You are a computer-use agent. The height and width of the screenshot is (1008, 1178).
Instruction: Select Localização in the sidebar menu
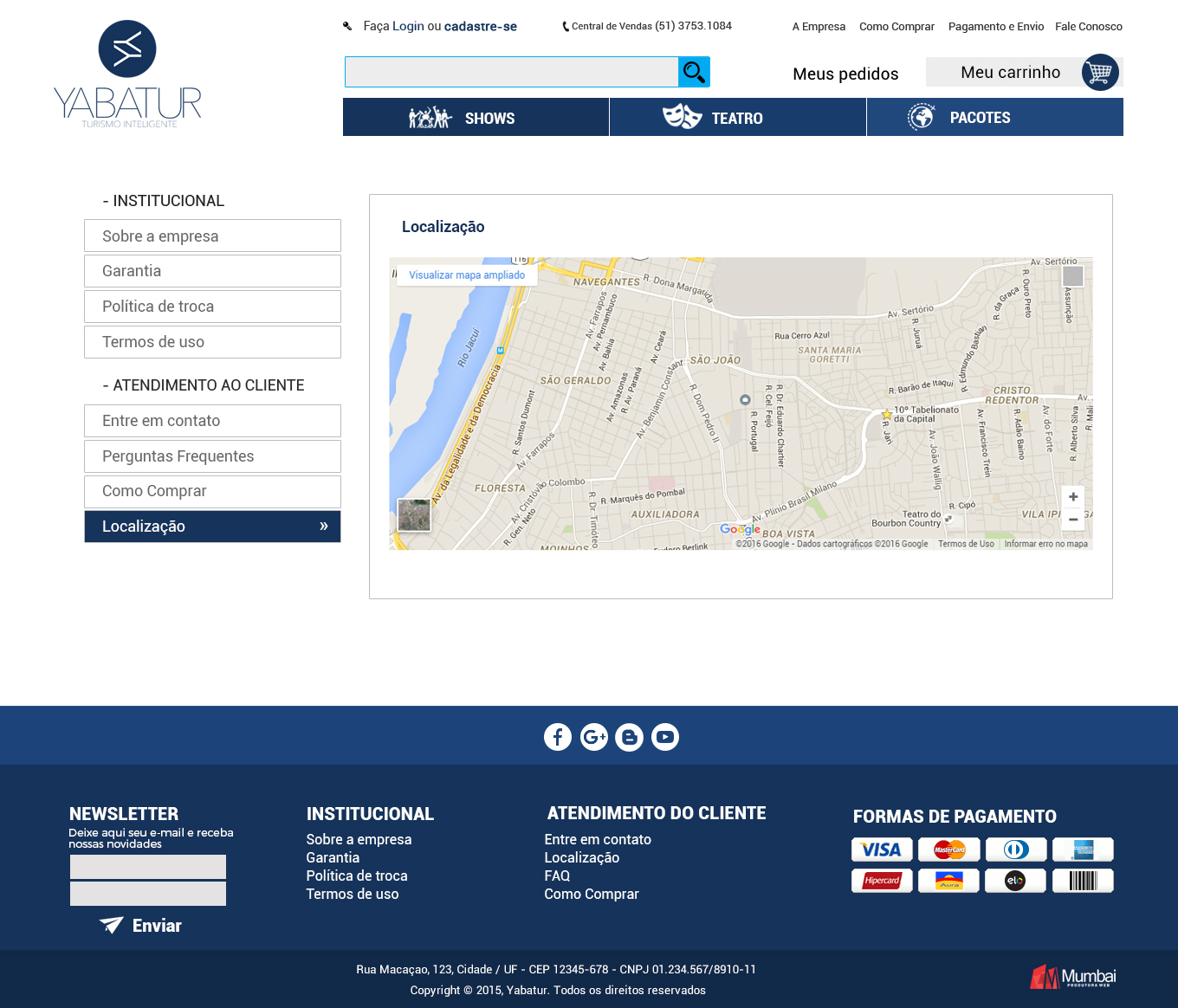(212, 527)
